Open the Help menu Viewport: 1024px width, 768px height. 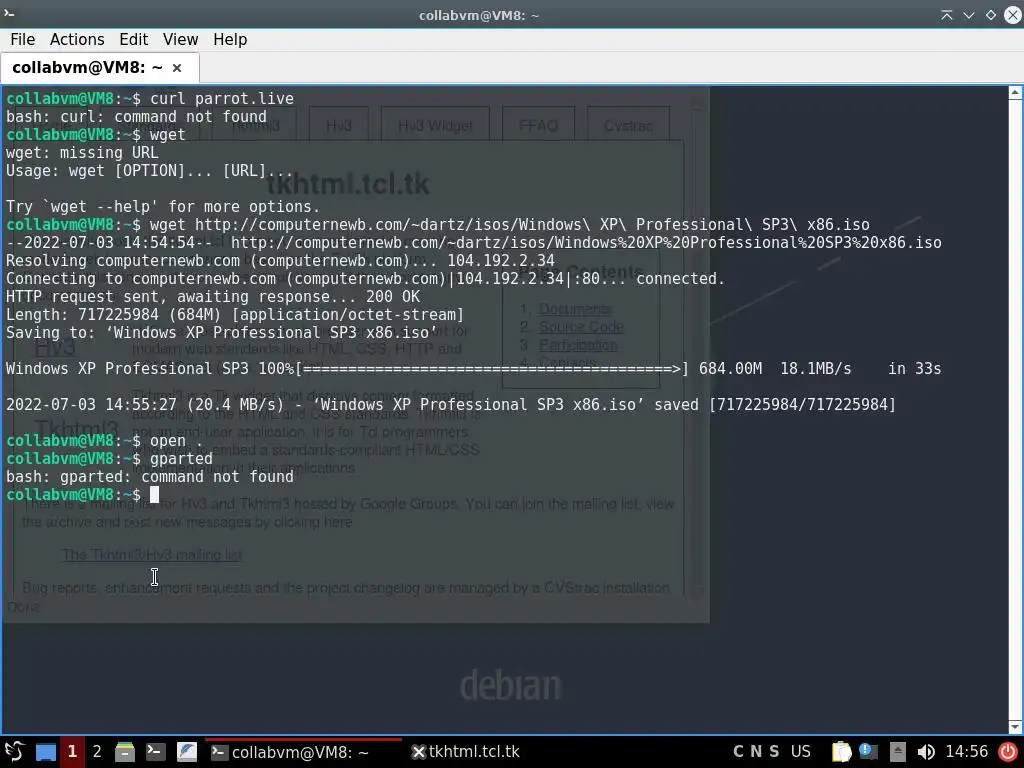230,40
